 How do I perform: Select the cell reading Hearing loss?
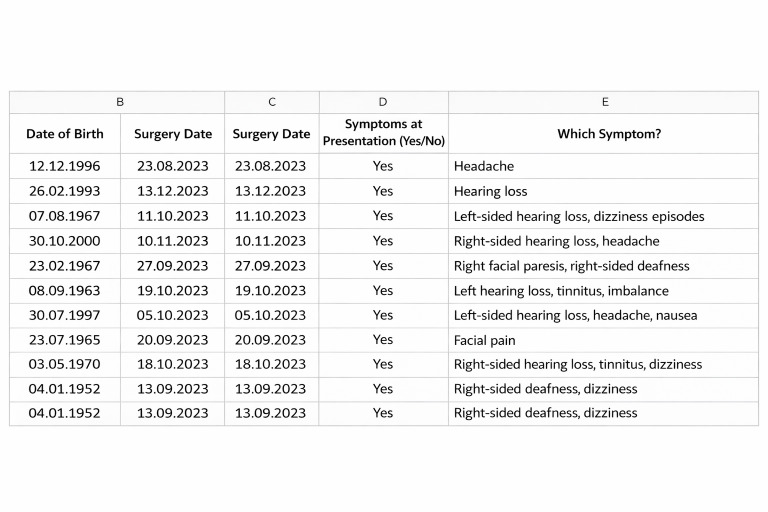(x=603, y=191)
